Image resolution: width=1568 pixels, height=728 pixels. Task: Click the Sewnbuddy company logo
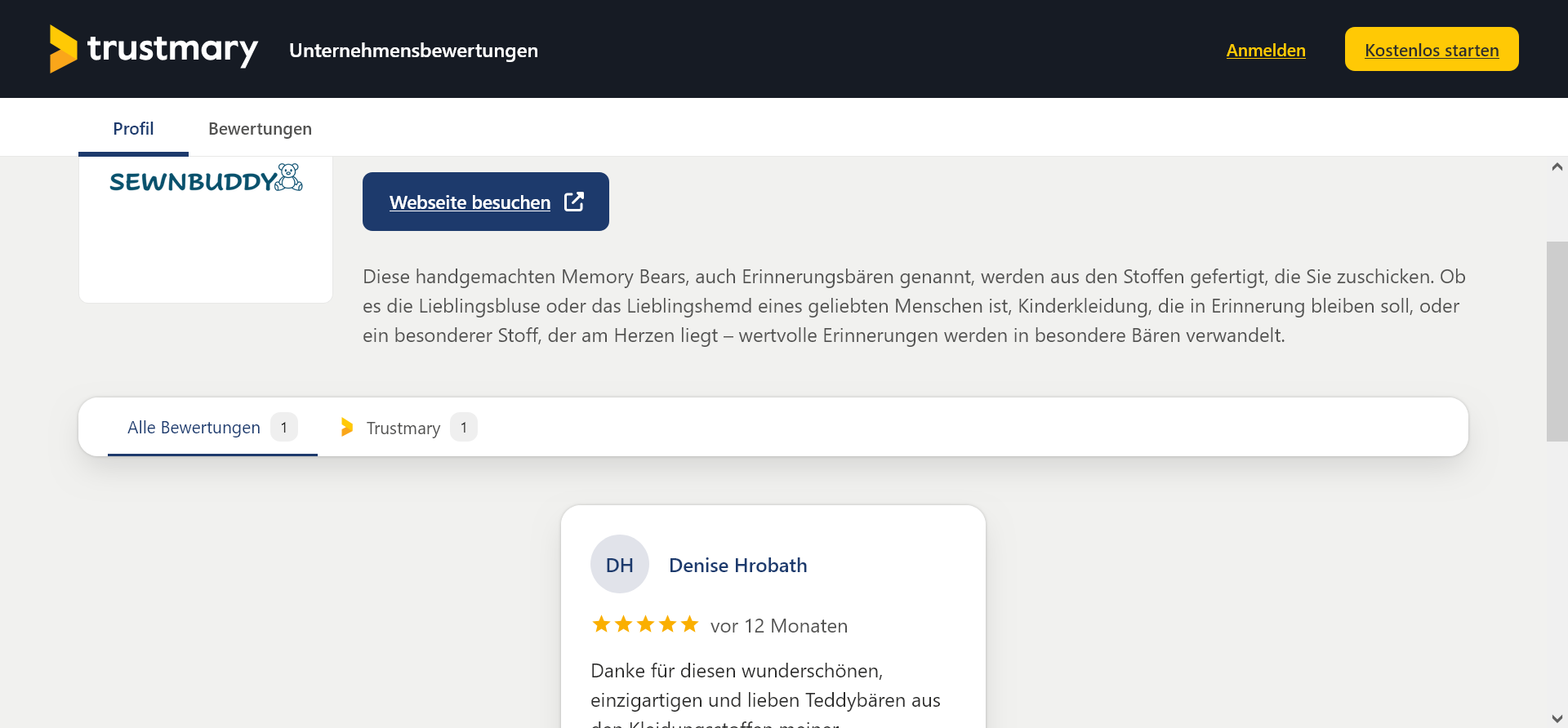pos(206,179)
